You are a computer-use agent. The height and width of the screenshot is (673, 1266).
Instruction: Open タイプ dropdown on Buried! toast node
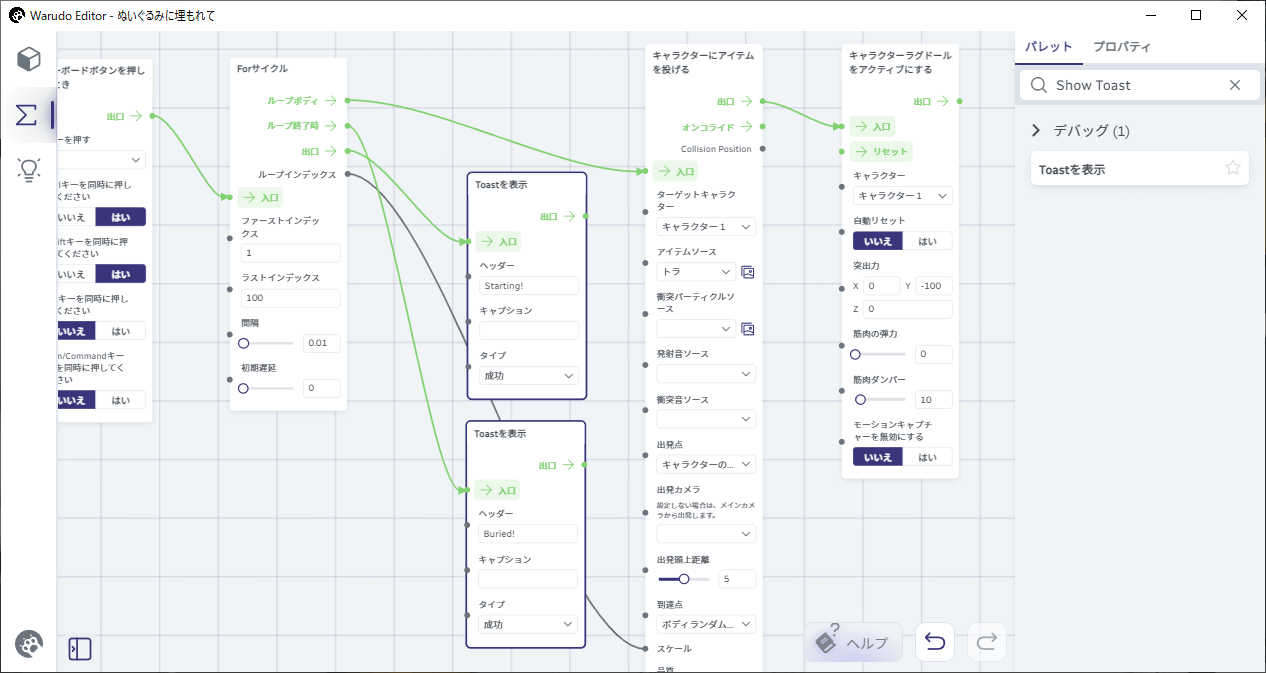528,624
